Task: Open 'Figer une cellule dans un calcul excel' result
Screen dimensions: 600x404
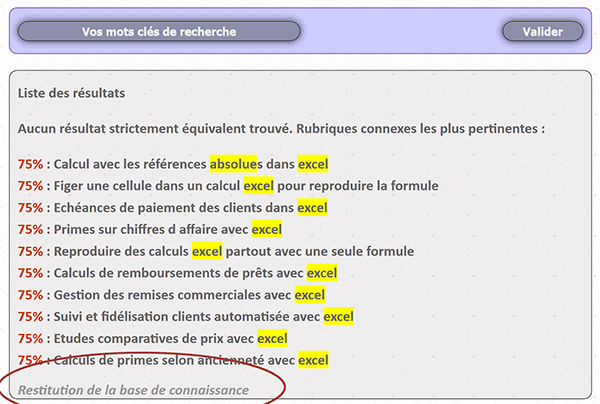Action: point(246,186)
